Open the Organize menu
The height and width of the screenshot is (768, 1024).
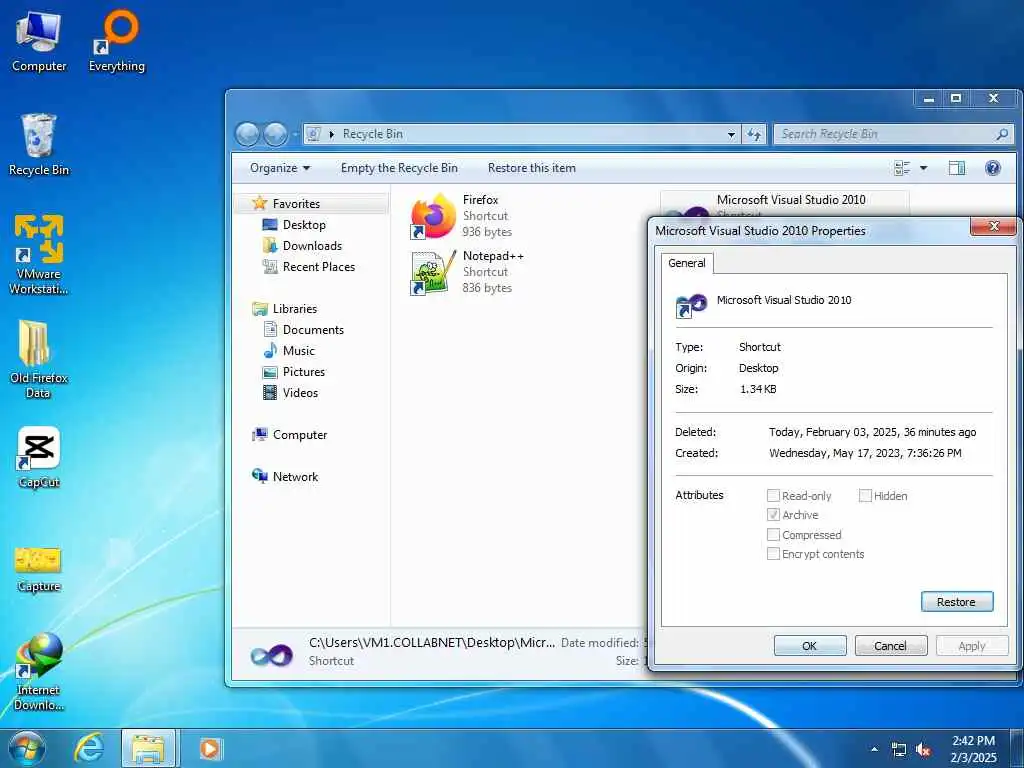coord(280,168)
